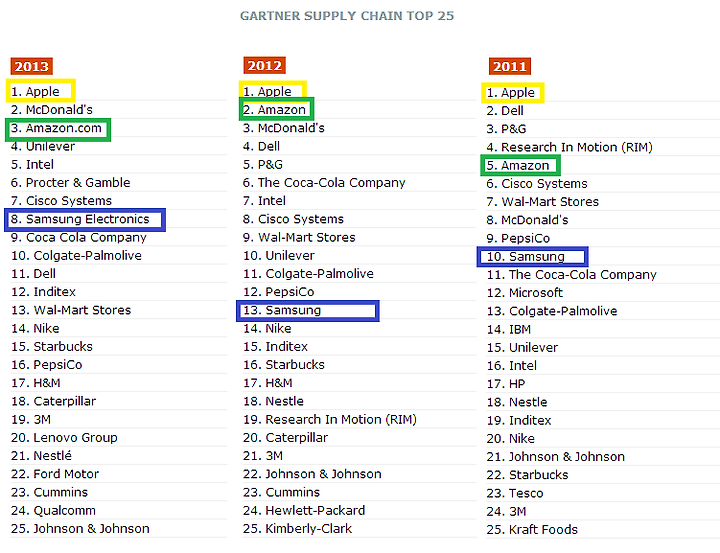This screenshot has width=720, height=553.
Task: Select '4. Unilever' in the 2013 list
Action: (43, 147)
